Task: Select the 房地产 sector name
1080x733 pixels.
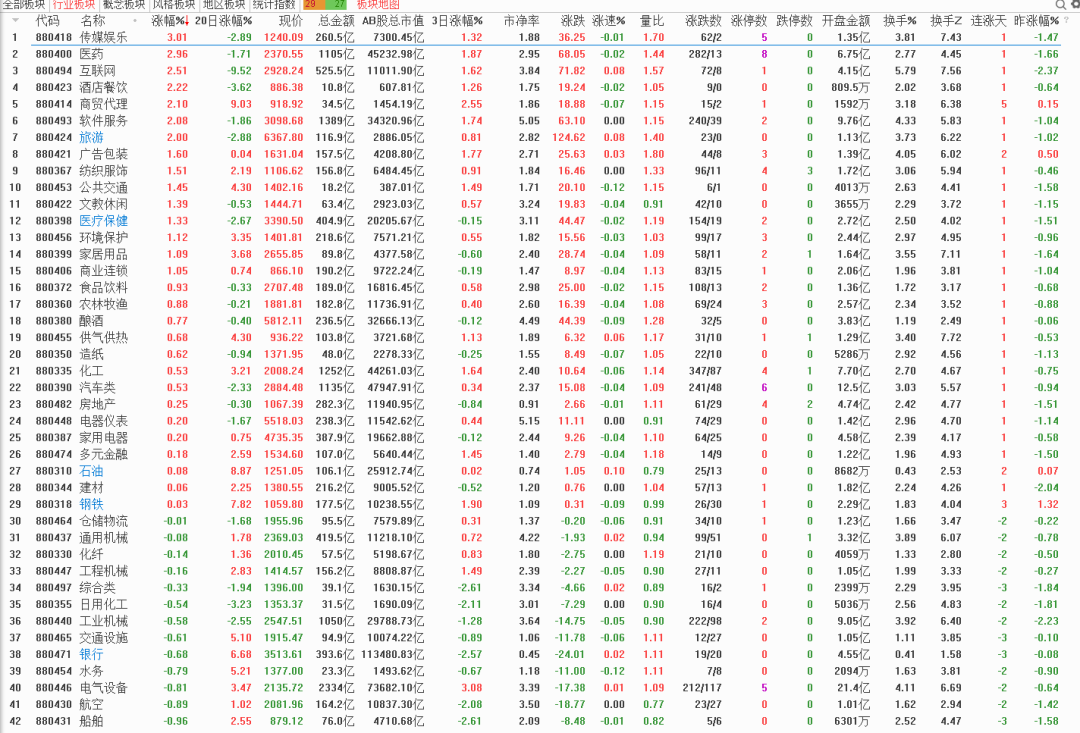Action: pyautogui.click(x=98, y=404)
